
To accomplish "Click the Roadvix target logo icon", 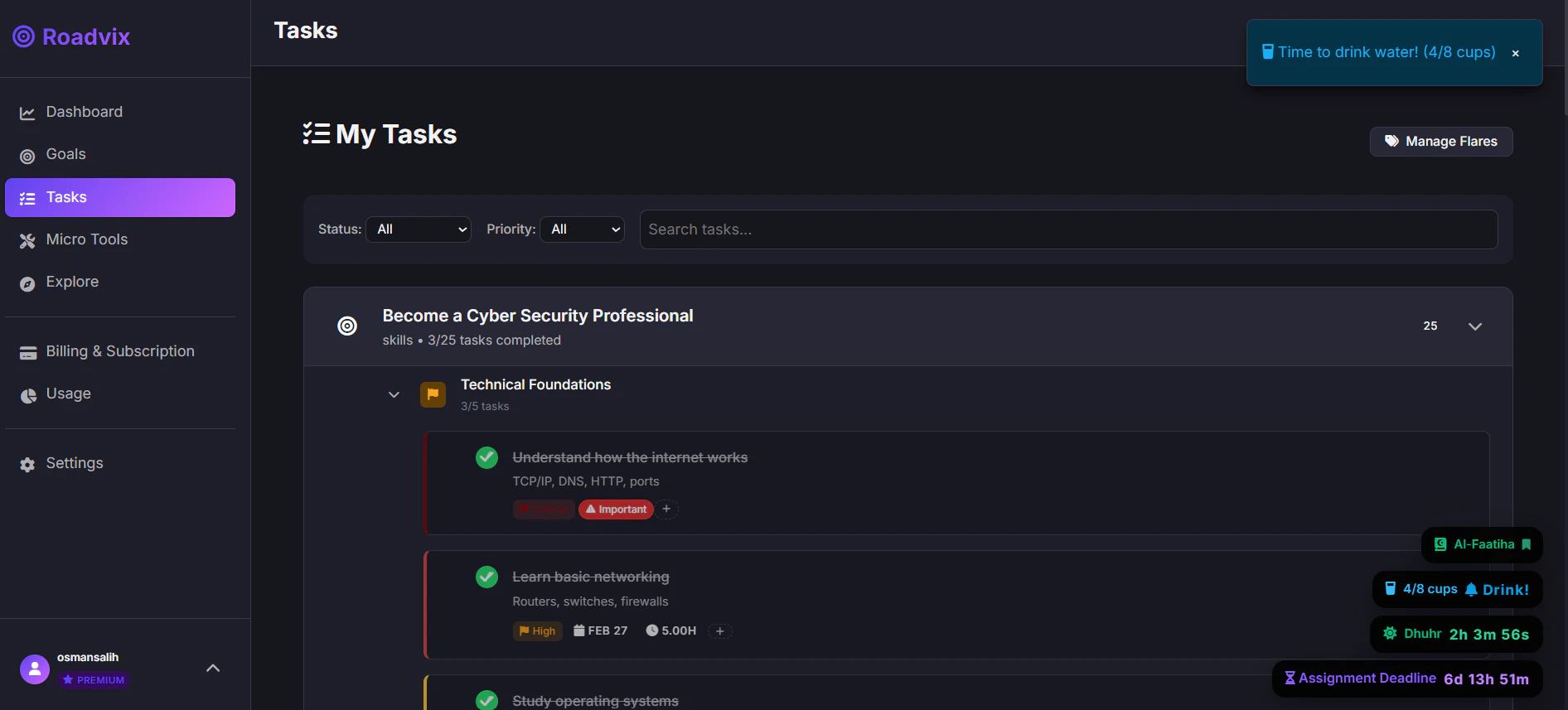I will (24, 36).
